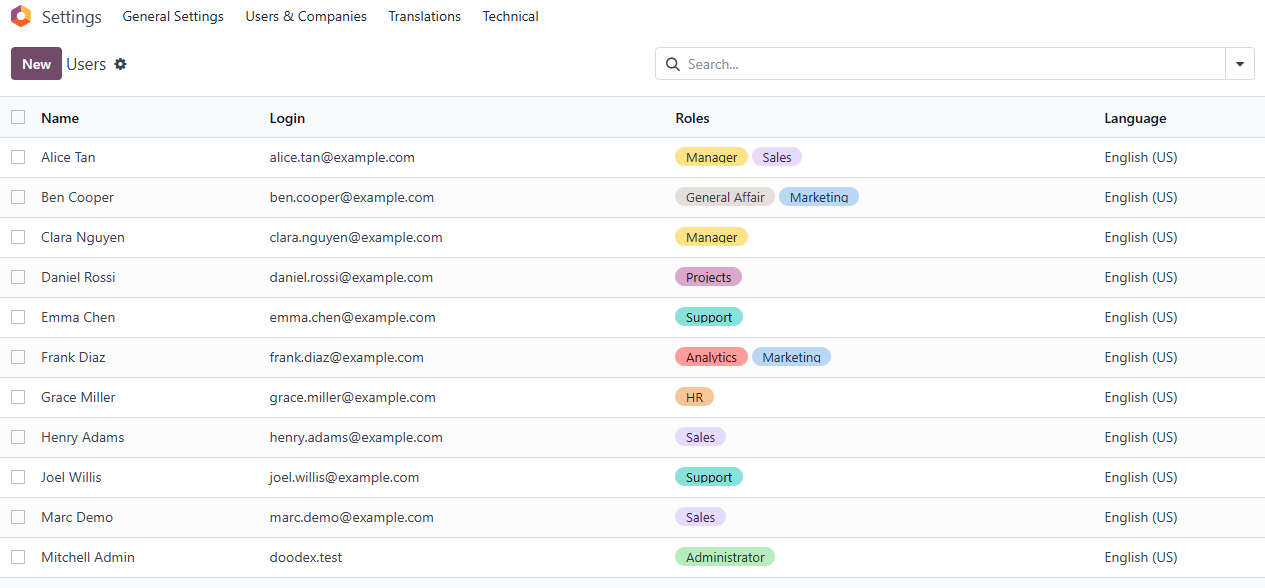
Task: Click the green Administrator tag
Action: [x=725, y=557]
